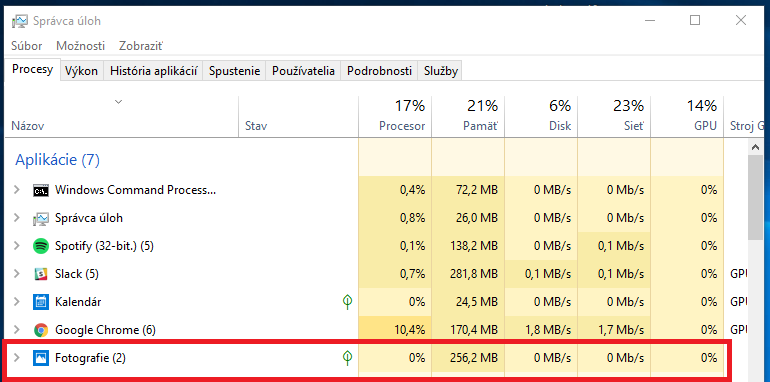This screenshot has width=770, height=382.
Task: Expand the Fotografie process group
Action: [17, 358]
